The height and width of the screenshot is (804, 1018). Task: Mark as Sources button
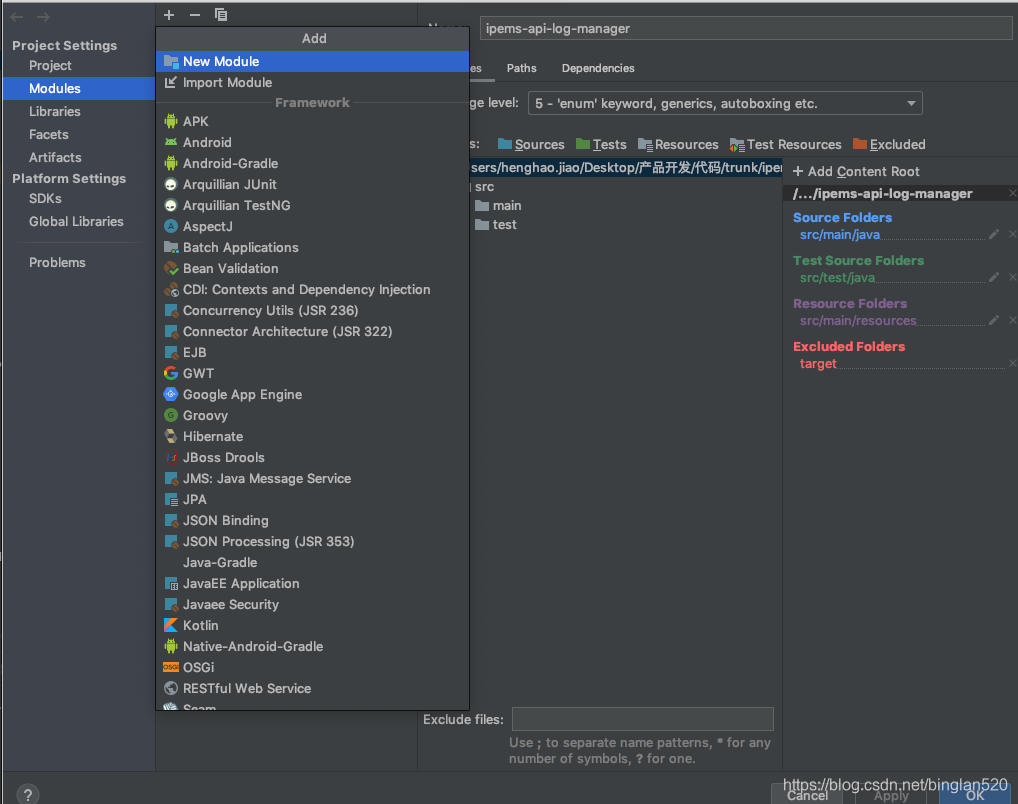point(531,144)
